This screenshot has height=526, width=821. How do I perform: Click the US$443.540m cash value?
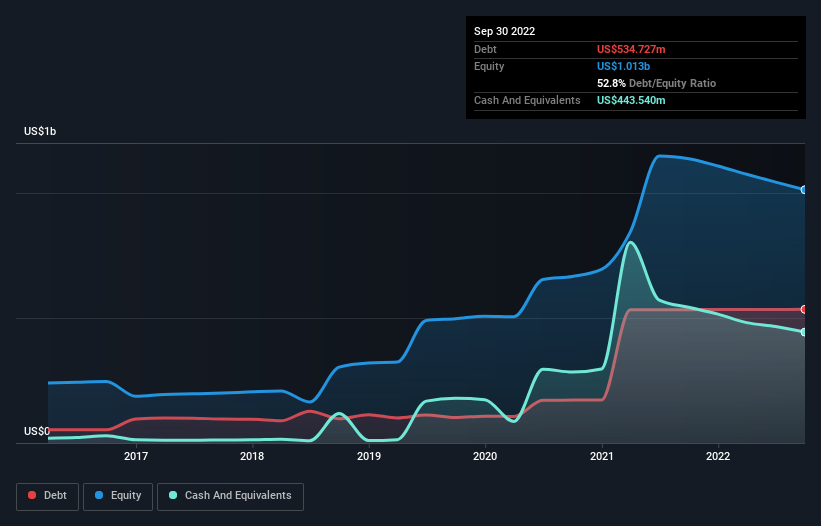coord(631,100)
